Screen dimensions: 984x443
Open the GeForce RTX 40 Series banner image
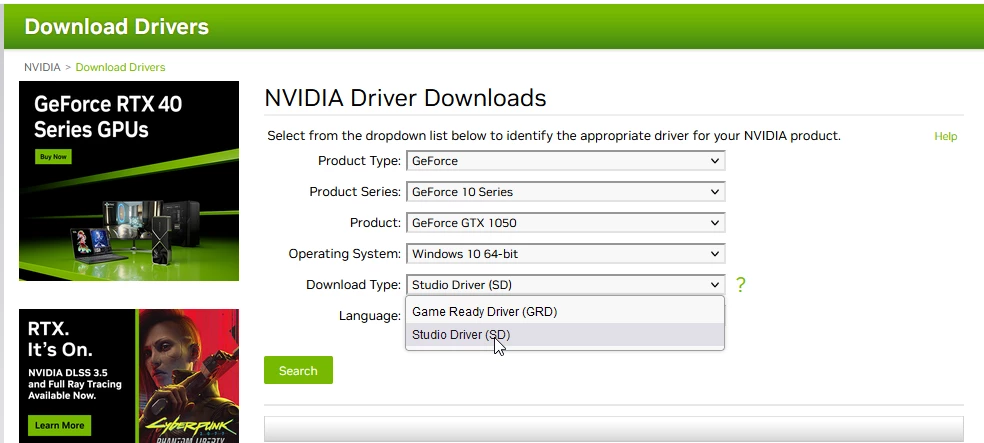tap(129, 181)
